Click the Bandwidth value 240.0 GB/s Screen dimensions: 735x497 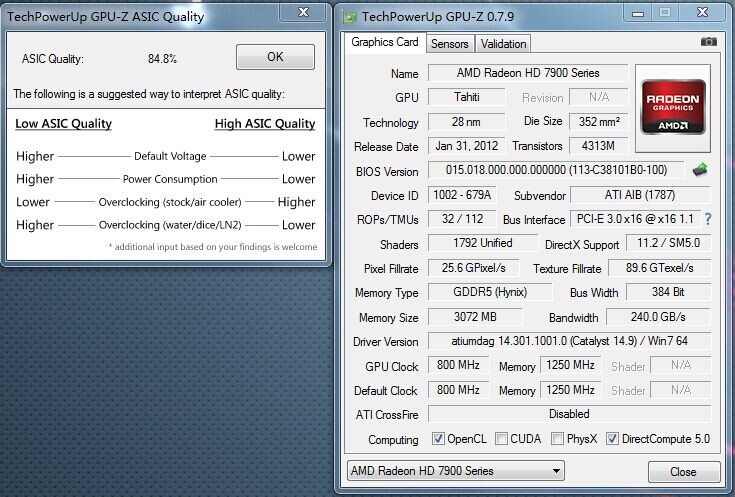658,317
